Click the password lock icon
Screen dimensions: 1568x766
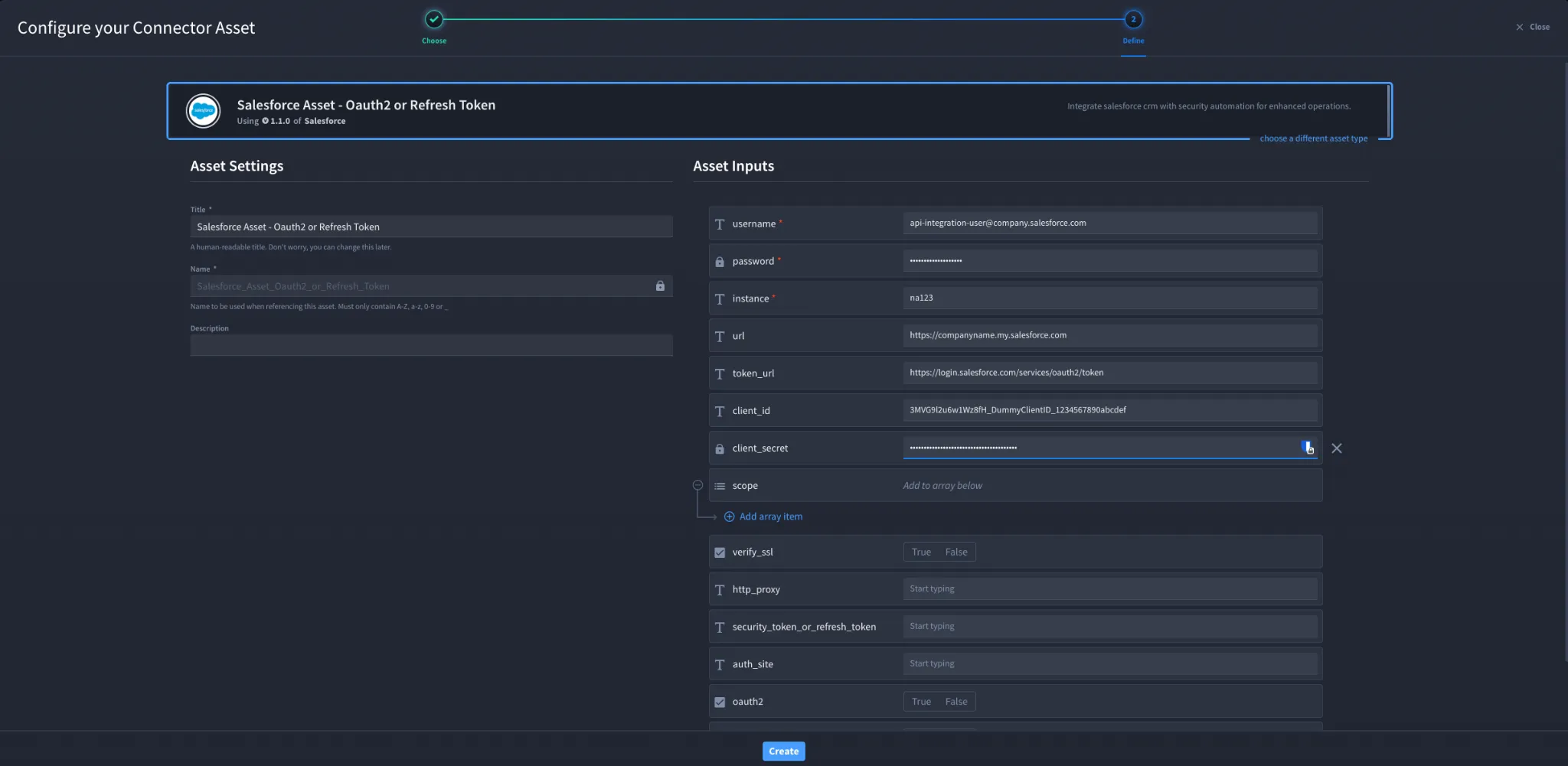720,262
